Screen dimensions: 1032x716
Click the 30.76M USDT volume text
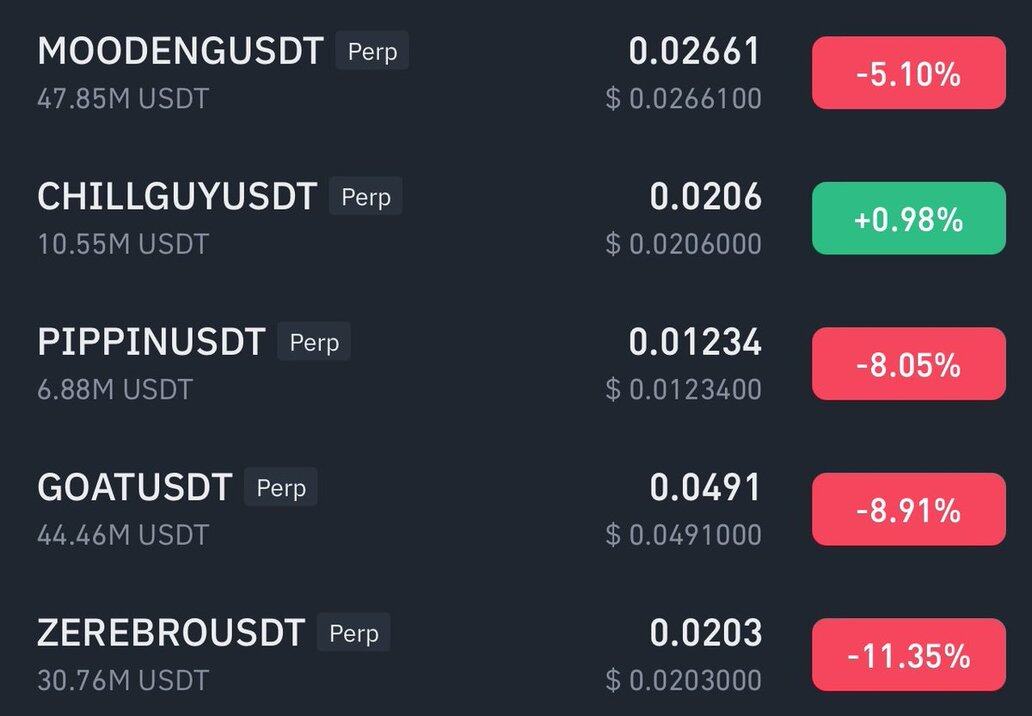click(123, 680)
